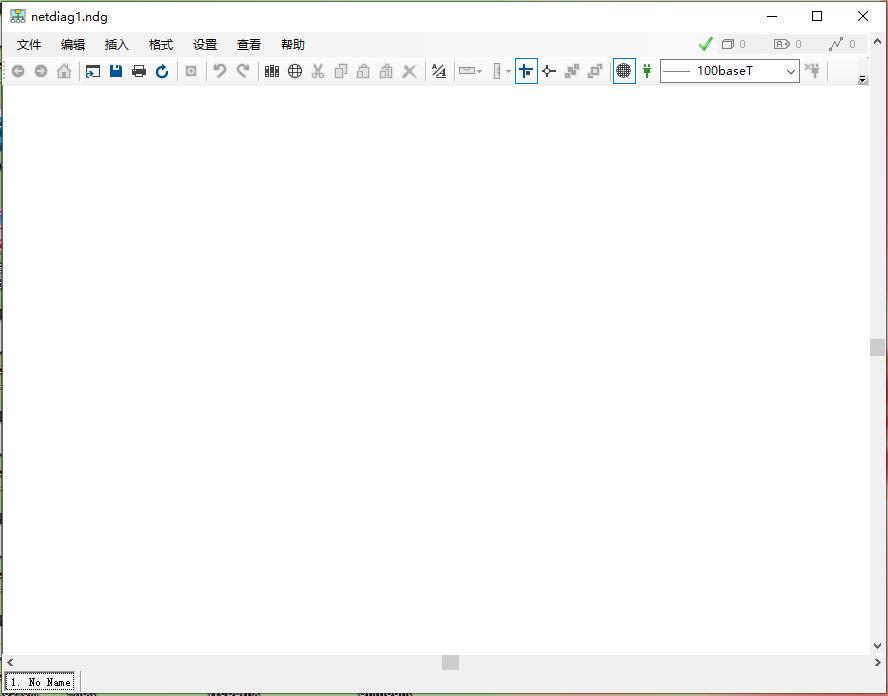
Task: Open the 插入 menu
Action: point(117,45)
